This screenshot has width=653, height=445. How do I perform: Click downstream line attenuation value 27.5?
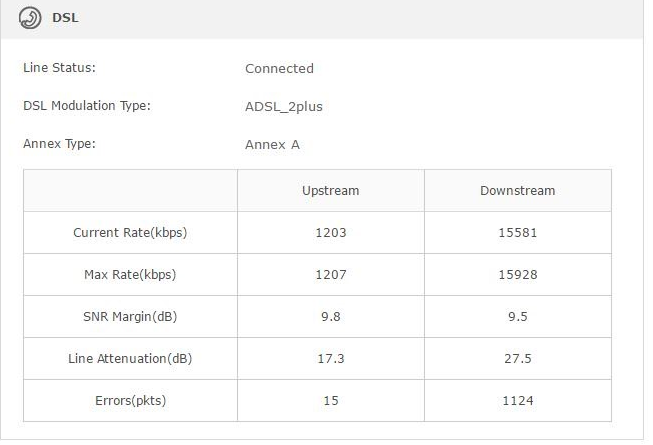517,359
